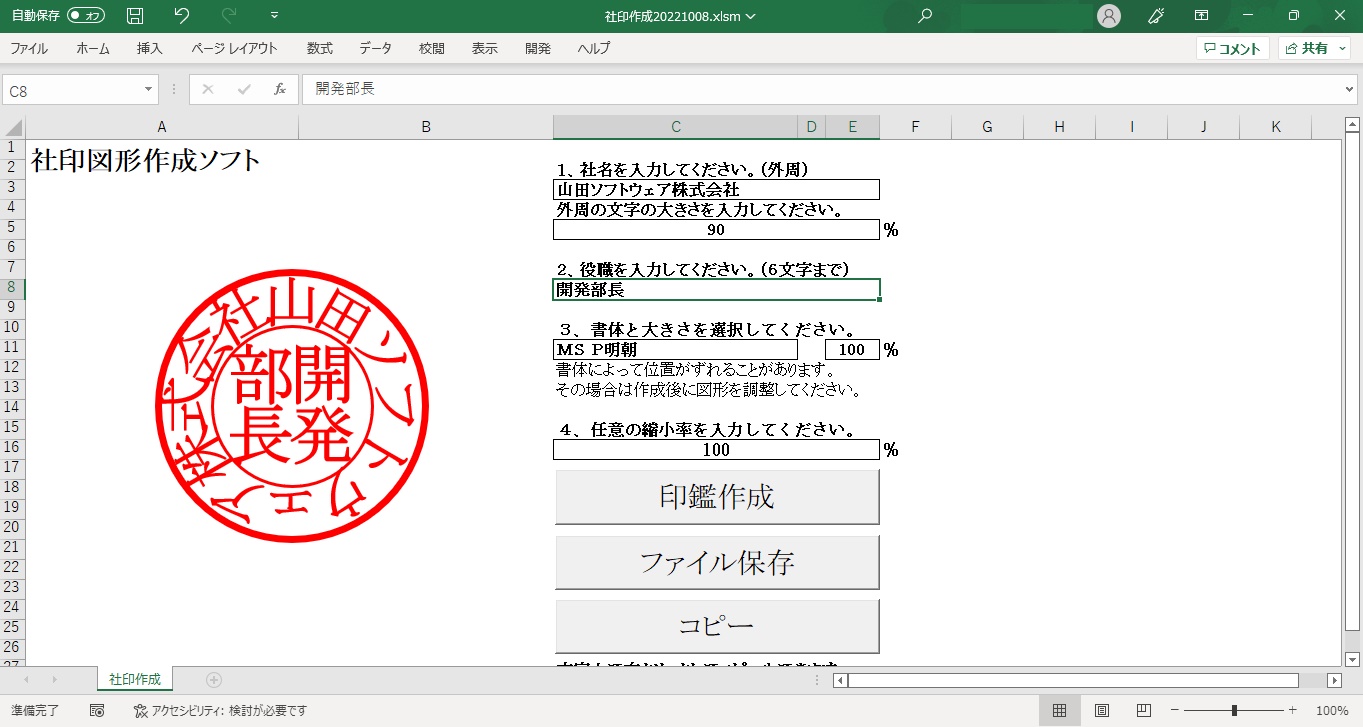
Task: Open the ホーム ribbon tab
Action: click(x=93, y=48)
